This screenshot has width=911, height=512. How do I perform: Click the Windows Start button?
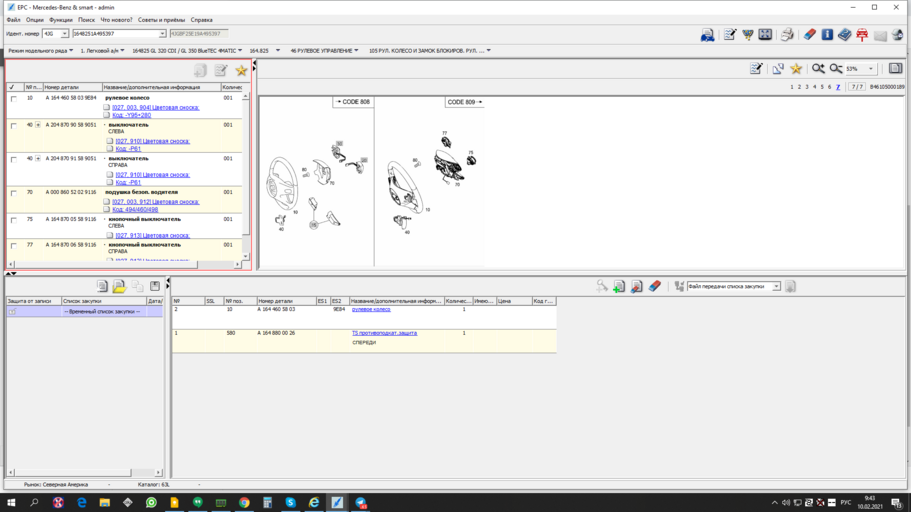(x=11, y=503)
